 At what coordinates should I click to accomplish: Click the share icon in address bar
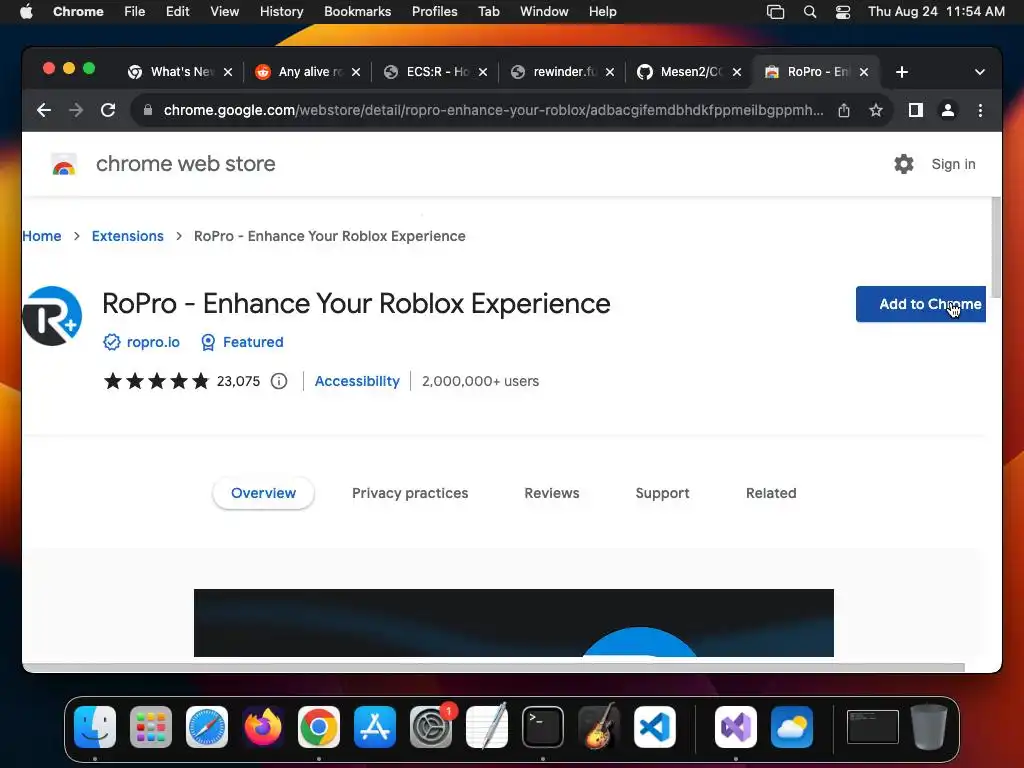[844, 110]
